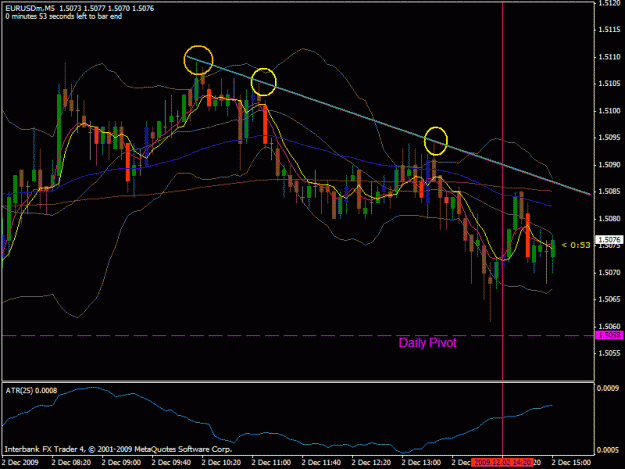Click the '2 Dec 10:20' time axis label
625x469 pixels.
[x=221, y=462]
